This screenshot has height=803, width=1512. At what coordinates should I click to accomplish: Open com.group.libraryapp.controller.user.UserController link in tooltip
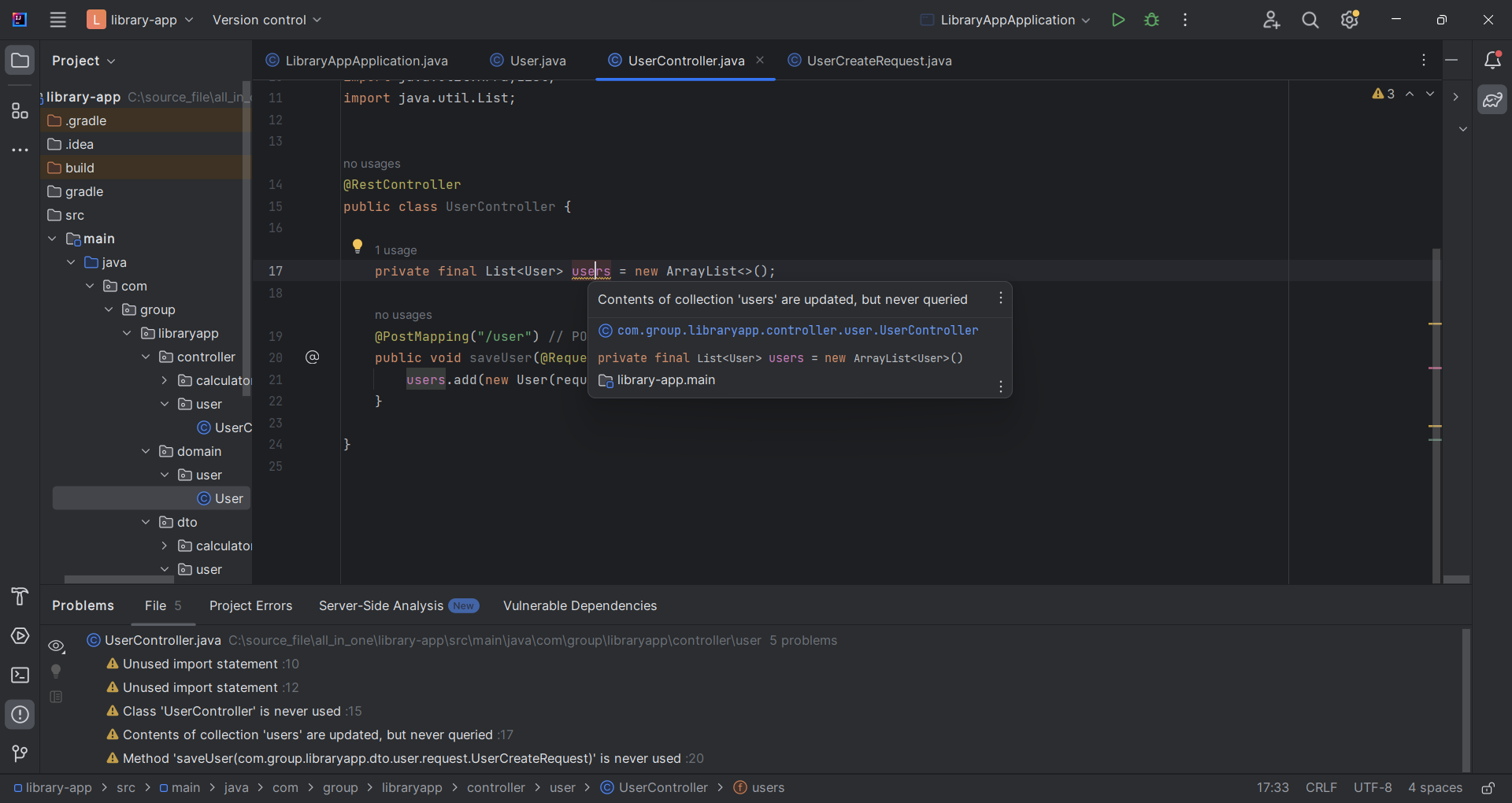click(x=797, y=331)
